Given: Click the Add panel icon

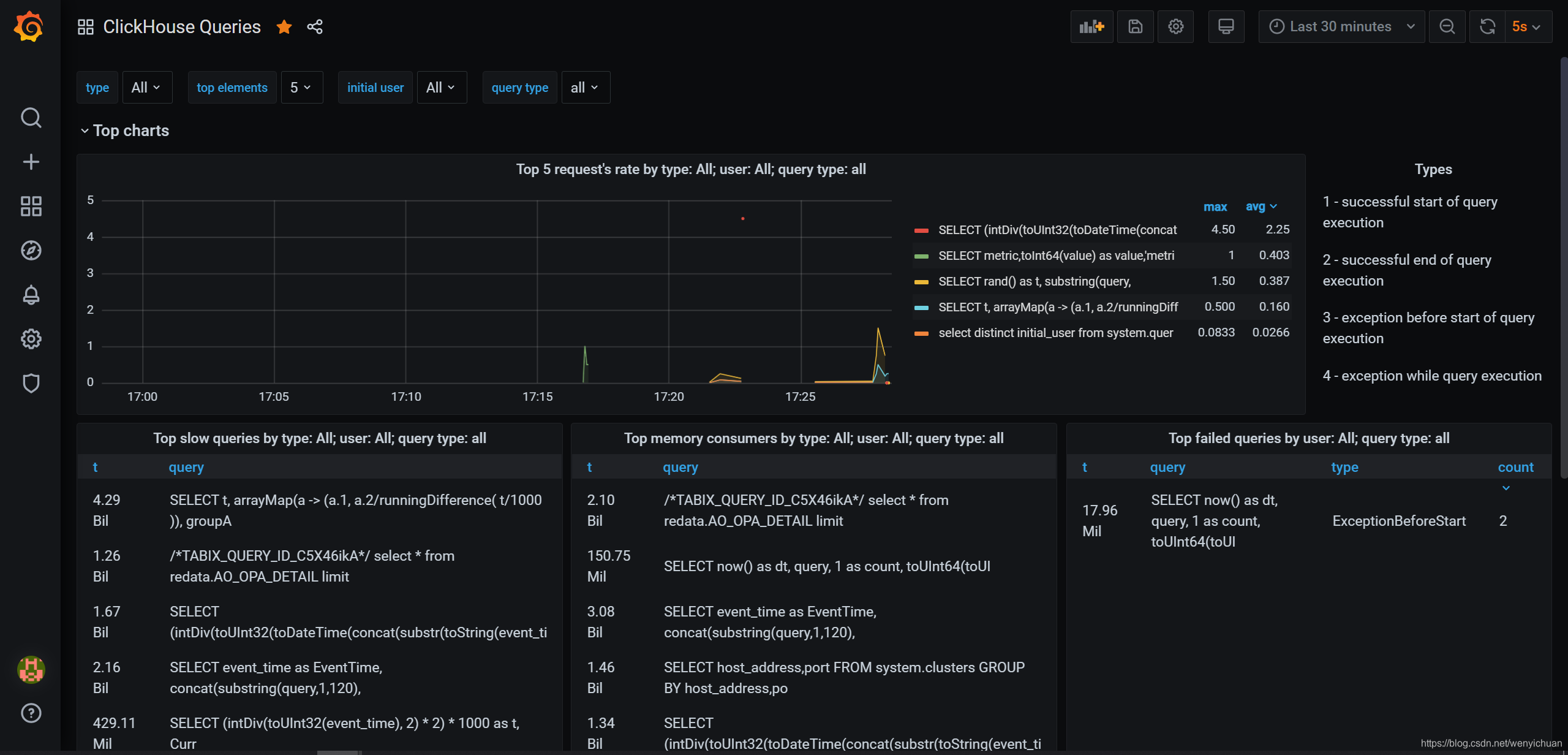Looking at the screenshot, I should tap(1091, 26).
